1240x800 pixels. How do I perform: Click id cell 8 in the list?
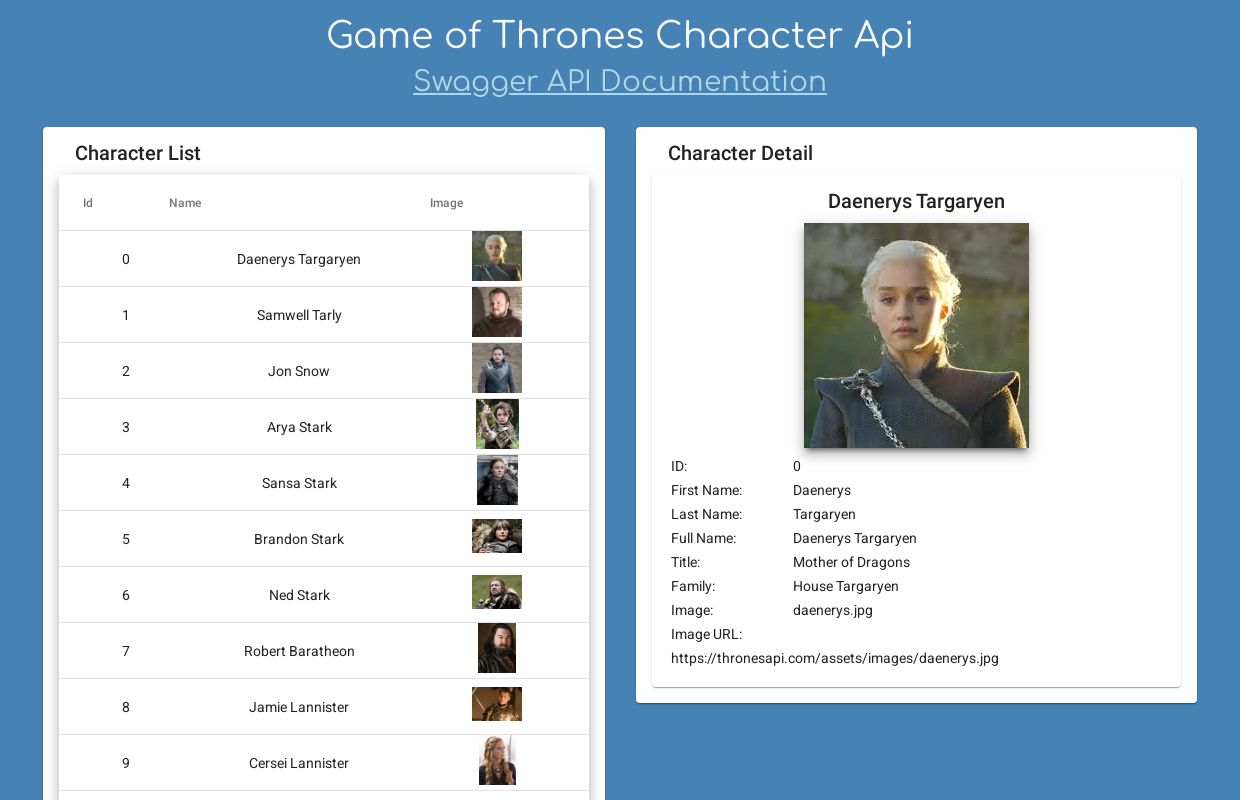[x=126, y=707]
